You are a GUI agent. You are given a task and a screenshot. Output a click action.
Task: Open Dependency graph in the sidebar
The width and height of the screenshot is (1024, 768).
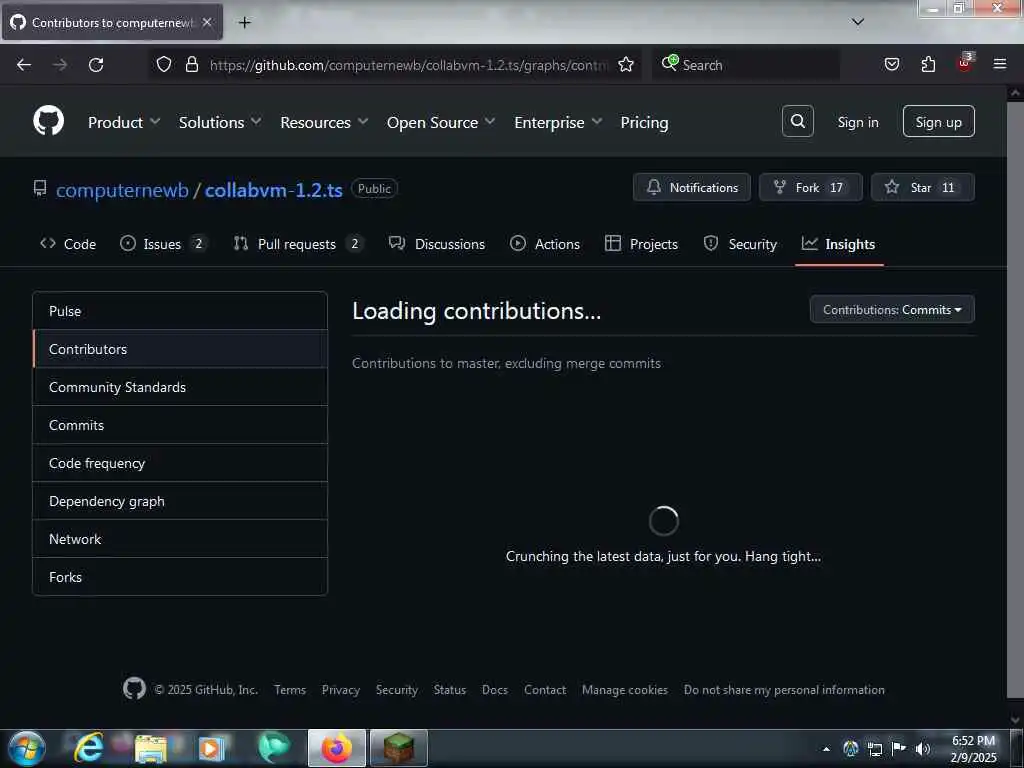(x=180, y=501)
